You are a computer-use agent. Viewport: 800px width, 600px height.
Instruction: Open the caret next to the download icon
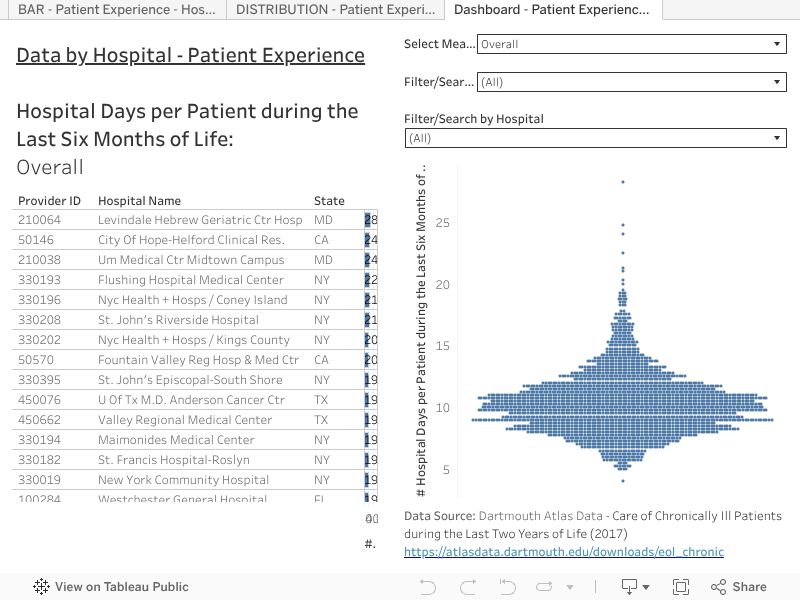[x=646, y=587]
